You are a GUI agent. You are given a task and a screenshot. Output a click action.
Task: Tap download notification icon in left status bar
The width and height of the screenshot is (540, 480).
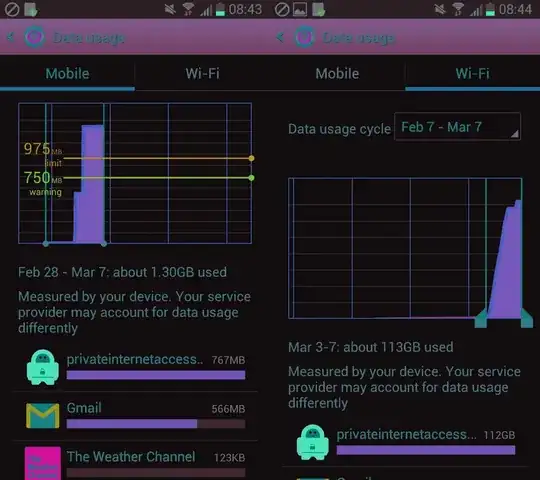tap(31, 10)
